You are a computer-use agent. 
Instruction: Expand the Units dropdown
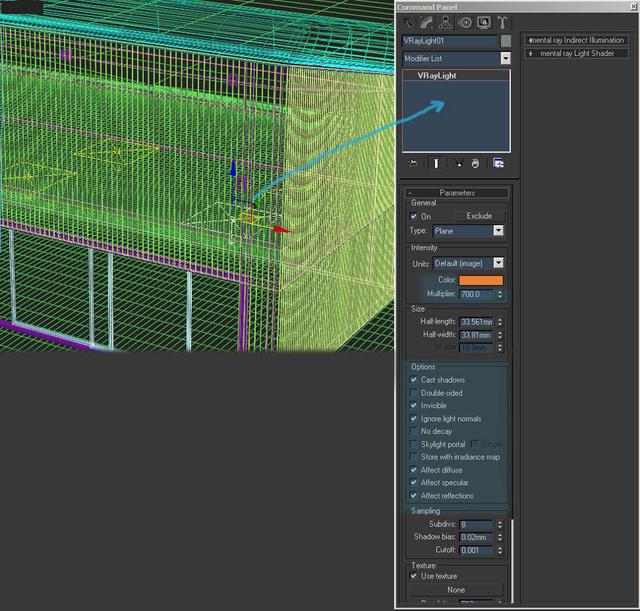pos(498,263)
